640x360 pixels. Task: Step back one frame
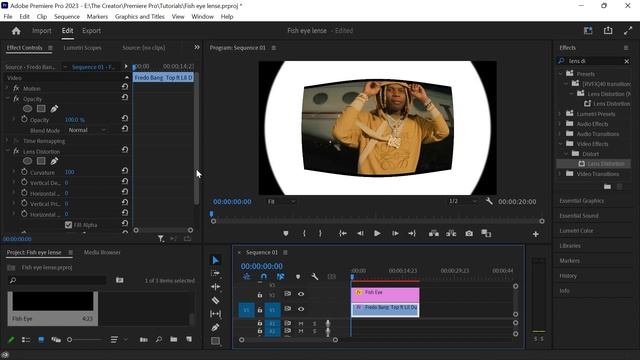coord(360,233)
